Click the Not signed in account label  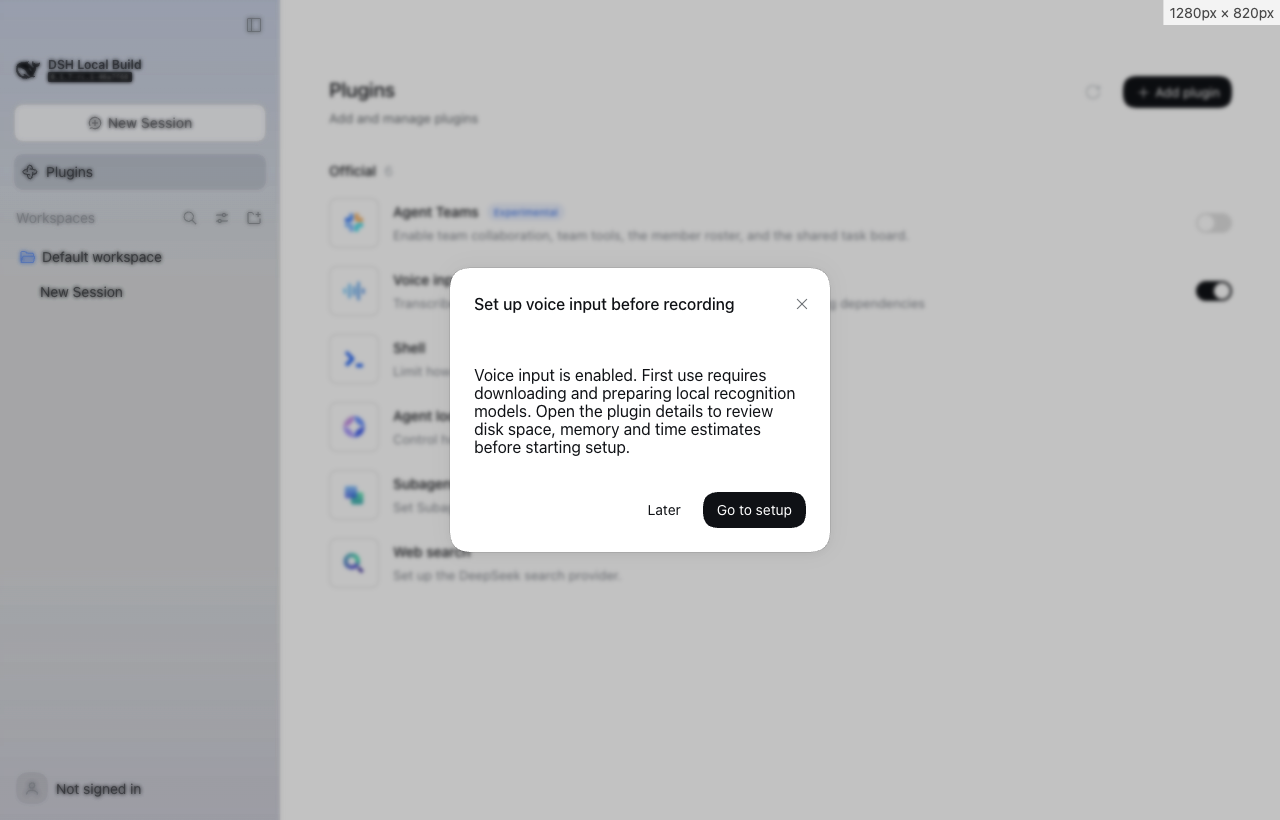click(98, 789)
